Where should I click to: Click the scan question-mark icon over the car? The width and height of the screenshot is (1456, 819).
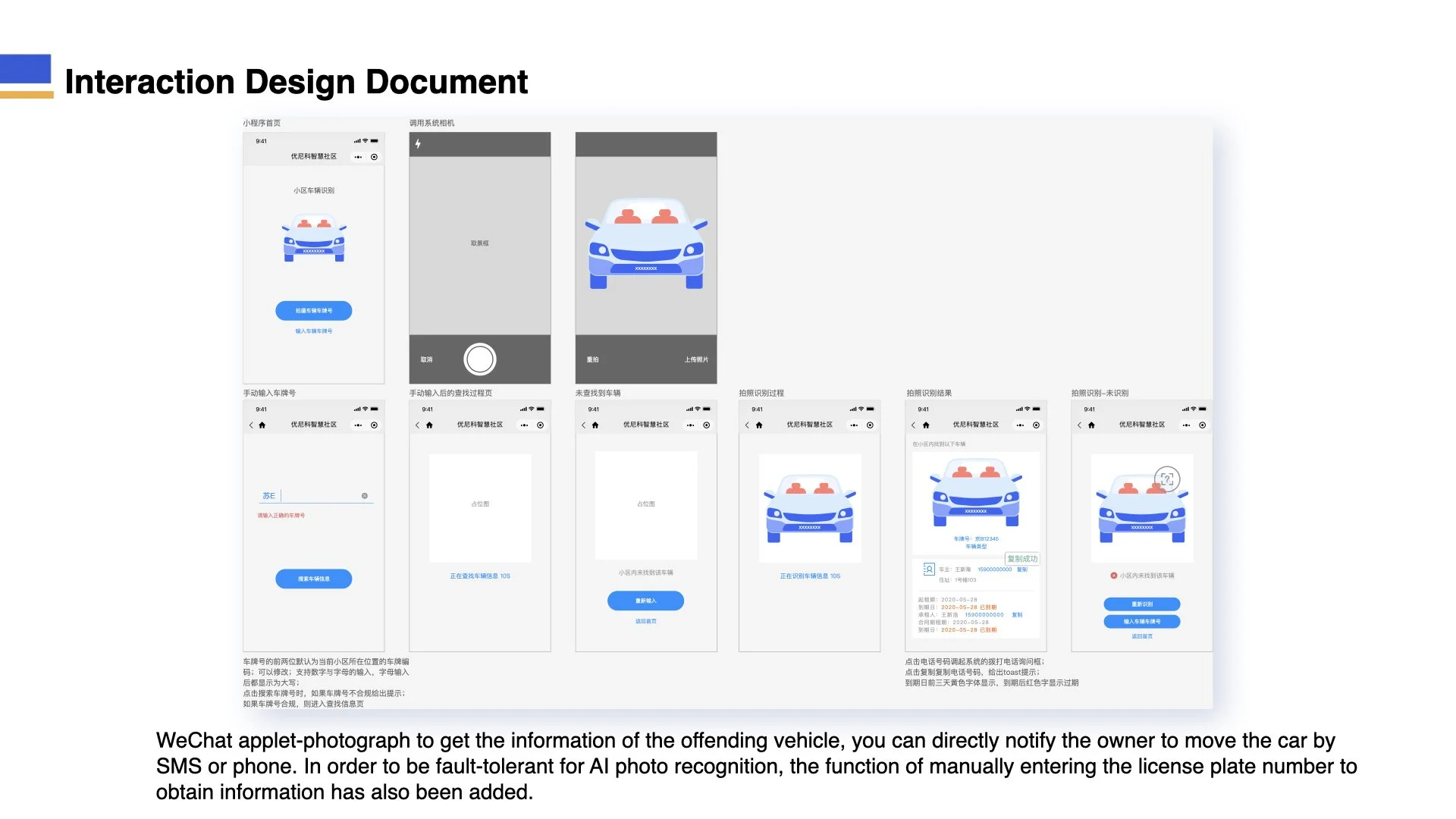coord(1167,479)
